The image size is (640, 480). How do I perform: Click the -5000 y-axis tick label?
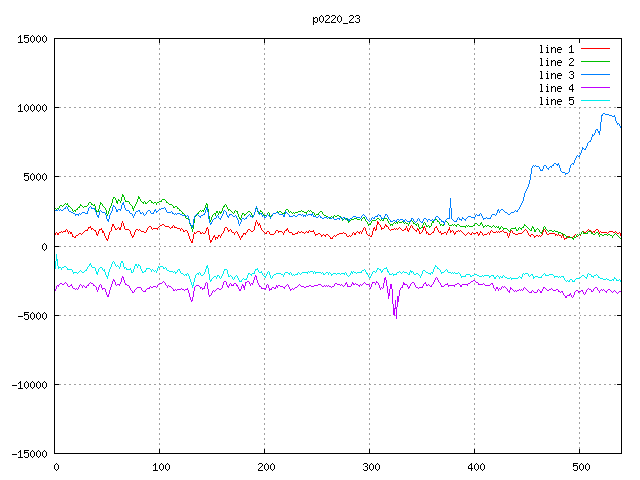(31, 315)
